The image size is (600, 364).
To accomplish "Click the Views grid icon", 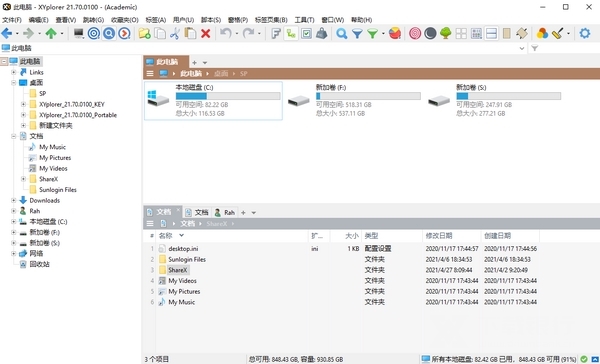I will point(476,34).
